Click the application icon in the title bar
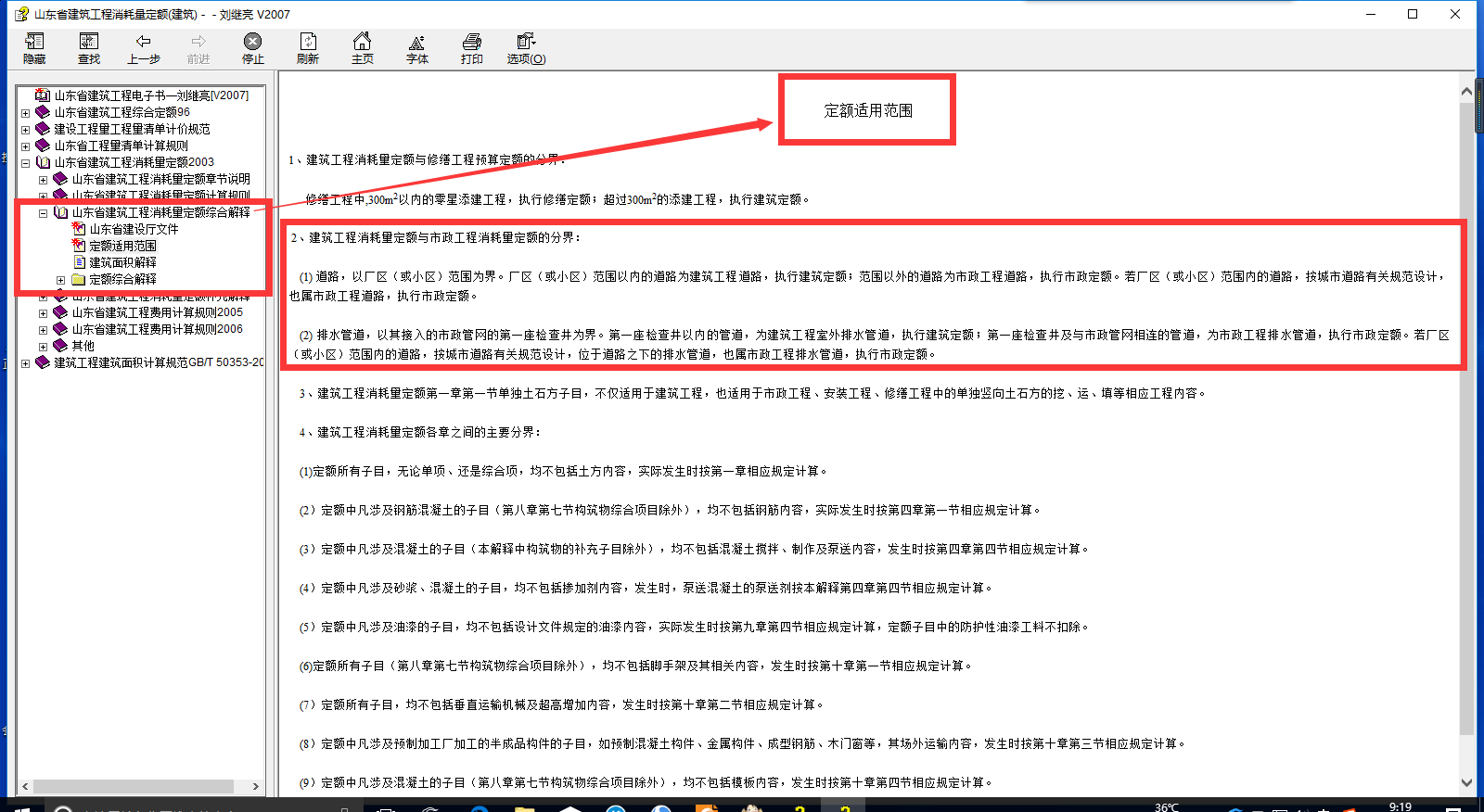 (21, 14)
